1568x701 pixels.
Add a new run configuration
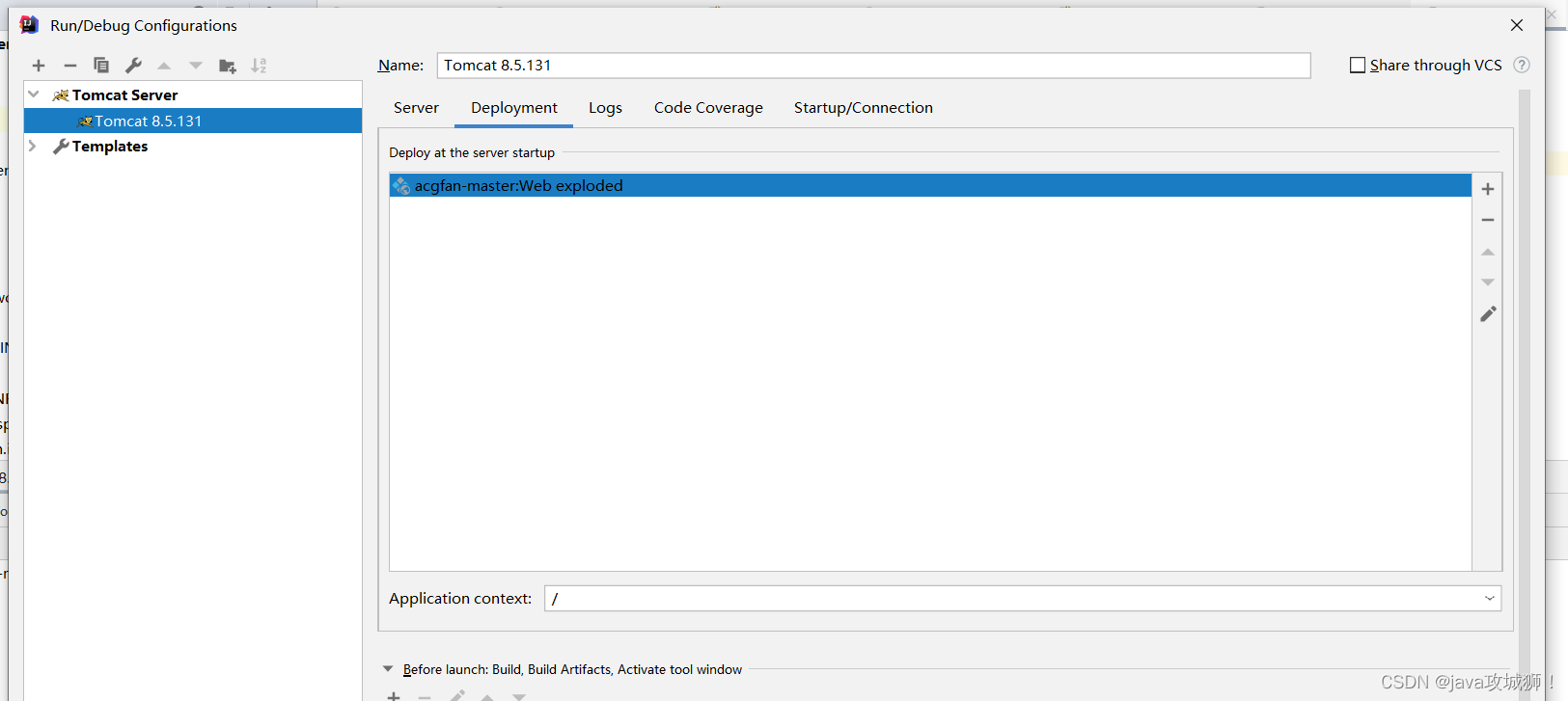[x=39, y=66]
